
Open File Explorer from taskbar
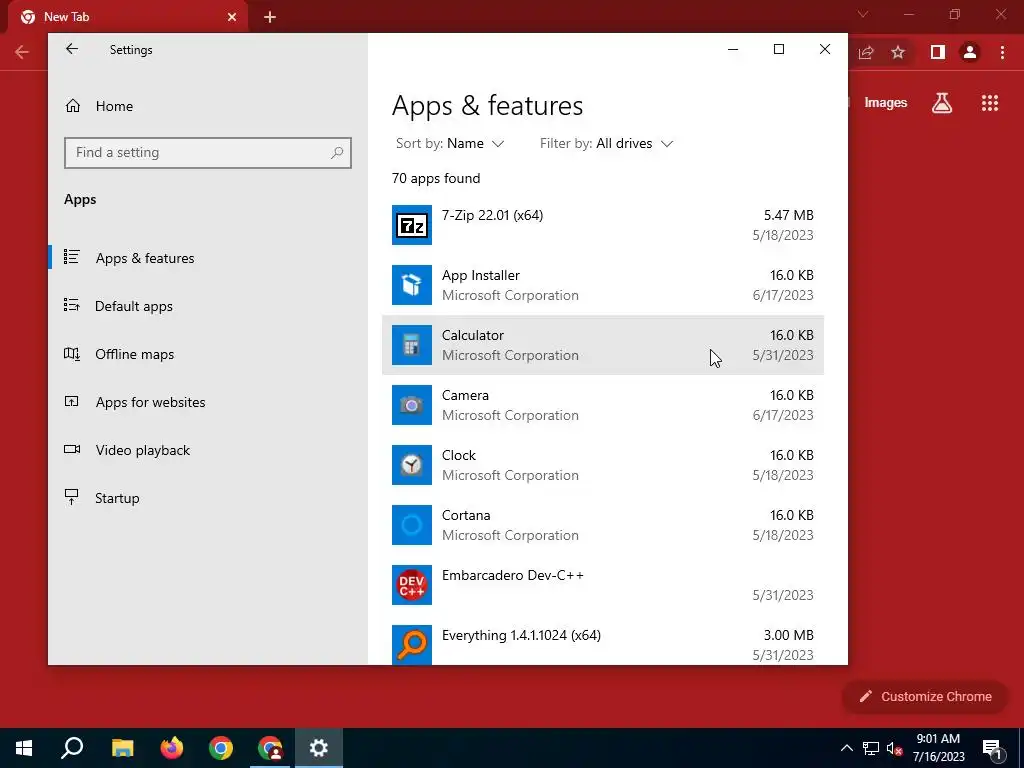point(122,748)
